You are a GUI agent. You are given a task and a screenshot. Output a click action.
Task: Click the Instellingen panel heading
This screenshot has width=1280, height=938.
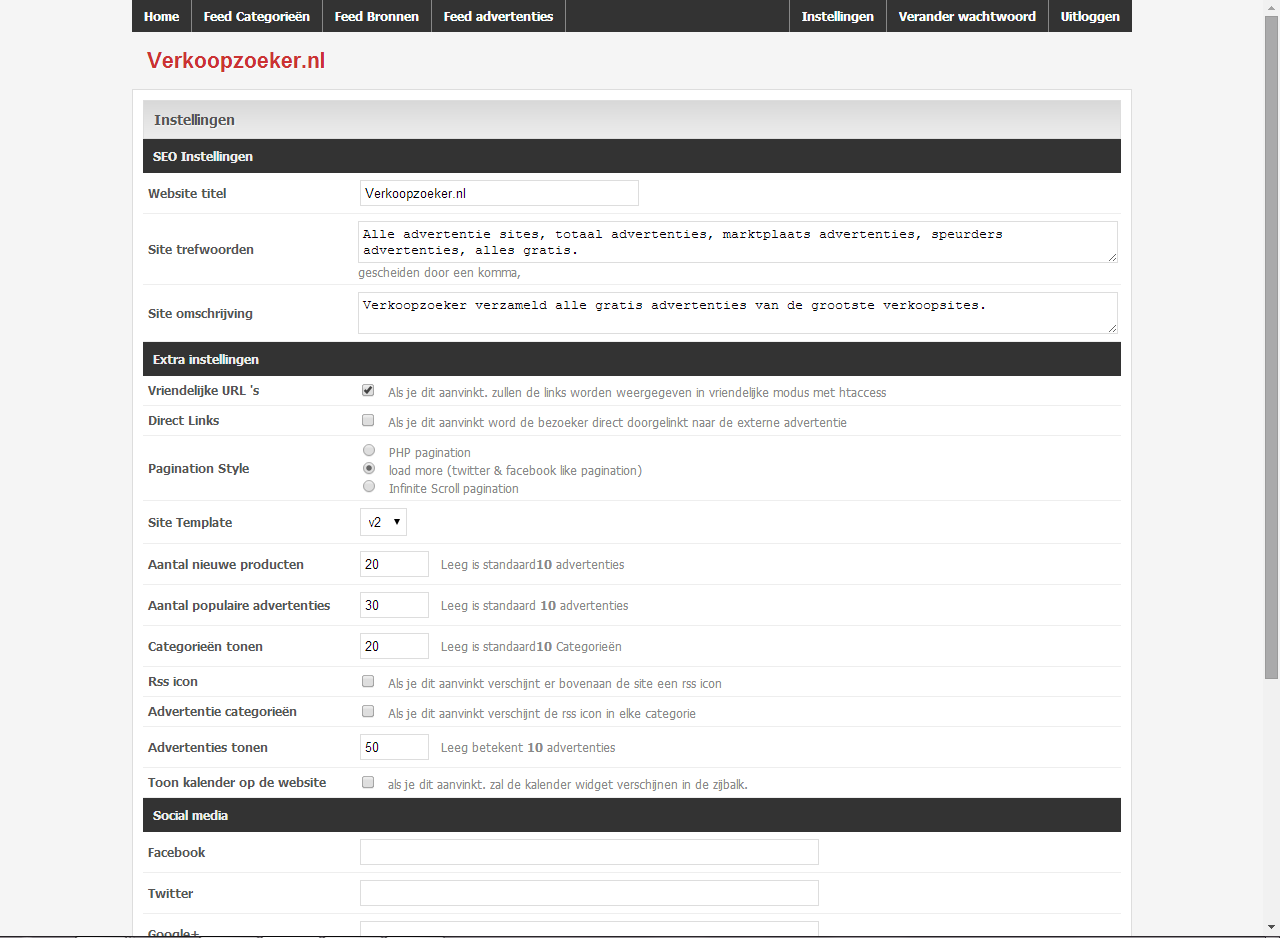pos(632,120)
